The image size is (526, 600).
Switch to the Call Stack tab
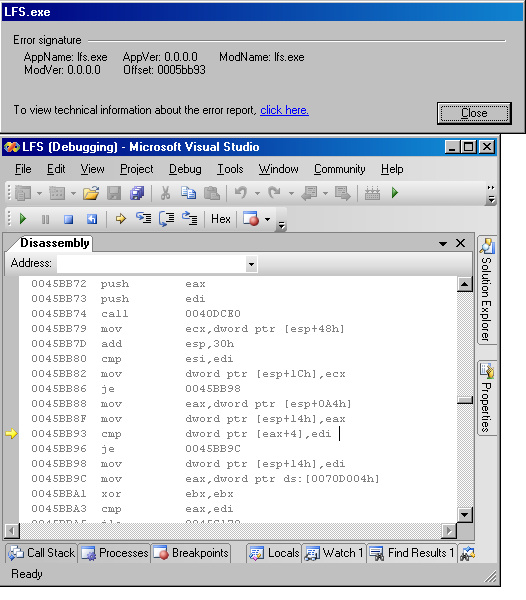coord(42,553)
